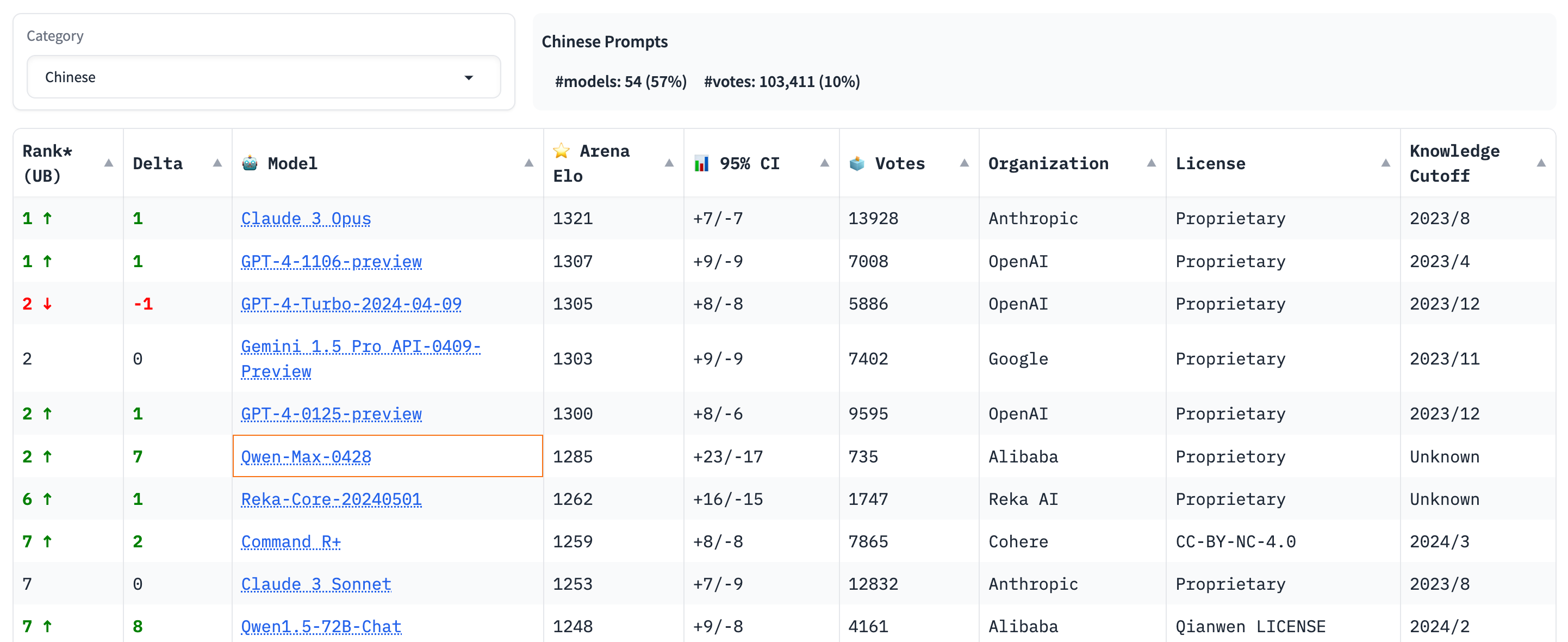Click the Chinese Prompts heading
This screenshot has height=642, width=1568.
pyautogui.click(x=605, y=41)
